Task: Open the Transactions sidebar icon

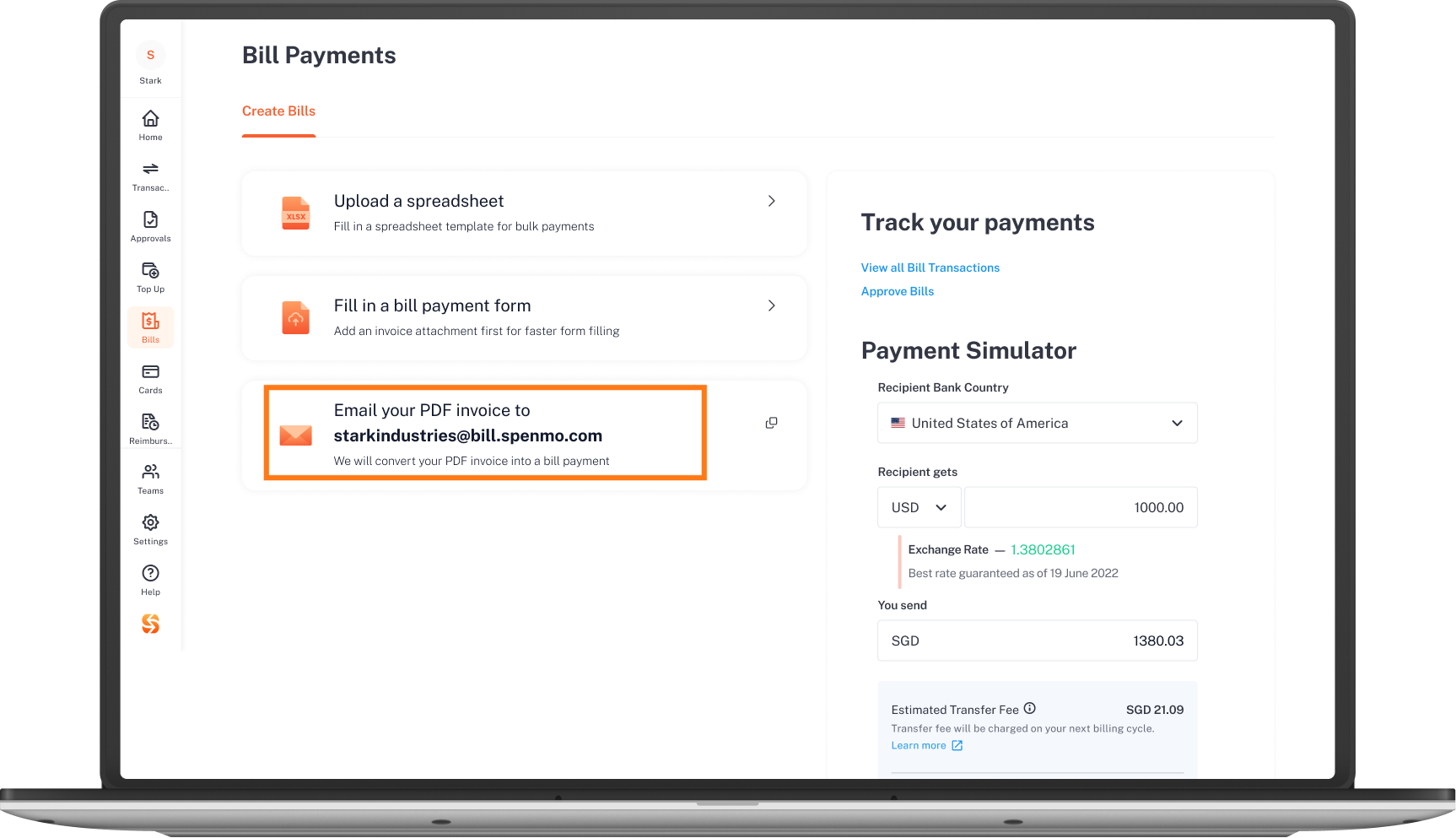Action: [x=150, y=176]
